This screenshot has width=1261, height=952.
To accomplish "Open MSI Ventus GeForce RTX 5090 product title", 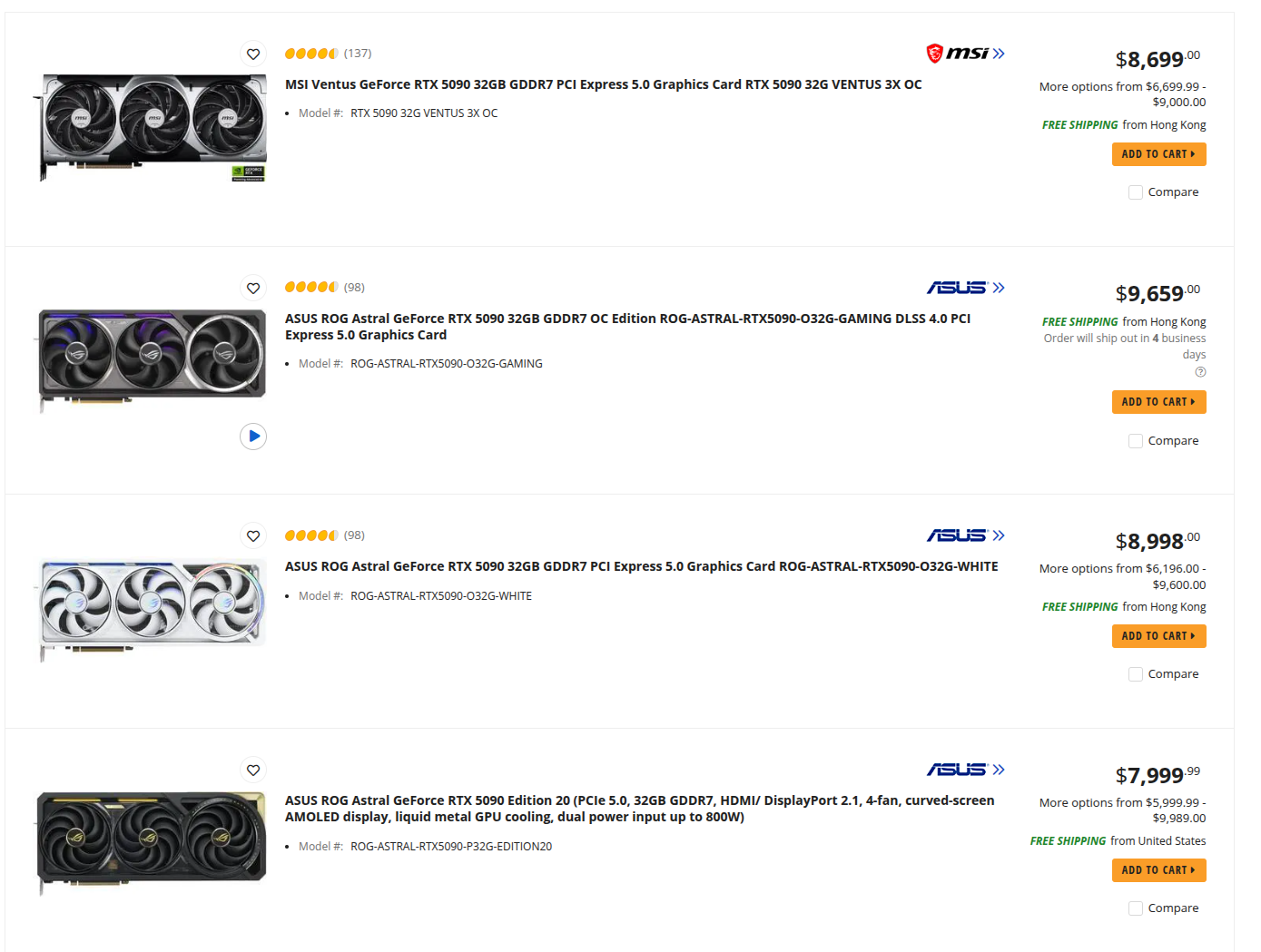I will click(603, 84).
